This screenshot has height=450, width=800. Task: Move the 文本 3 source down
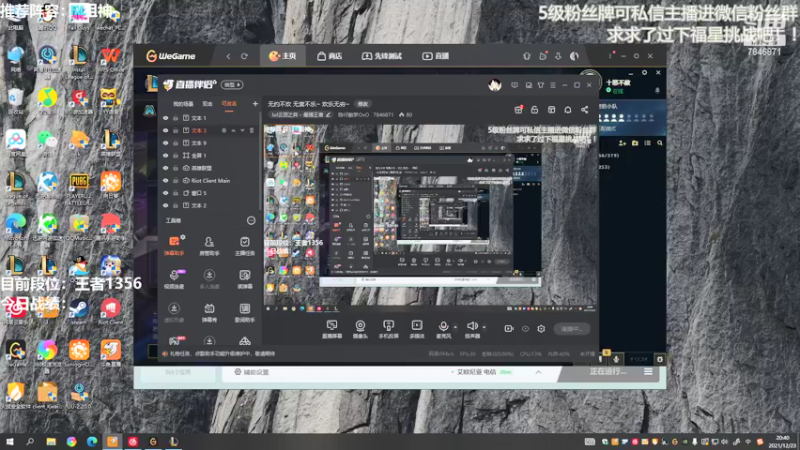(242, 131)
